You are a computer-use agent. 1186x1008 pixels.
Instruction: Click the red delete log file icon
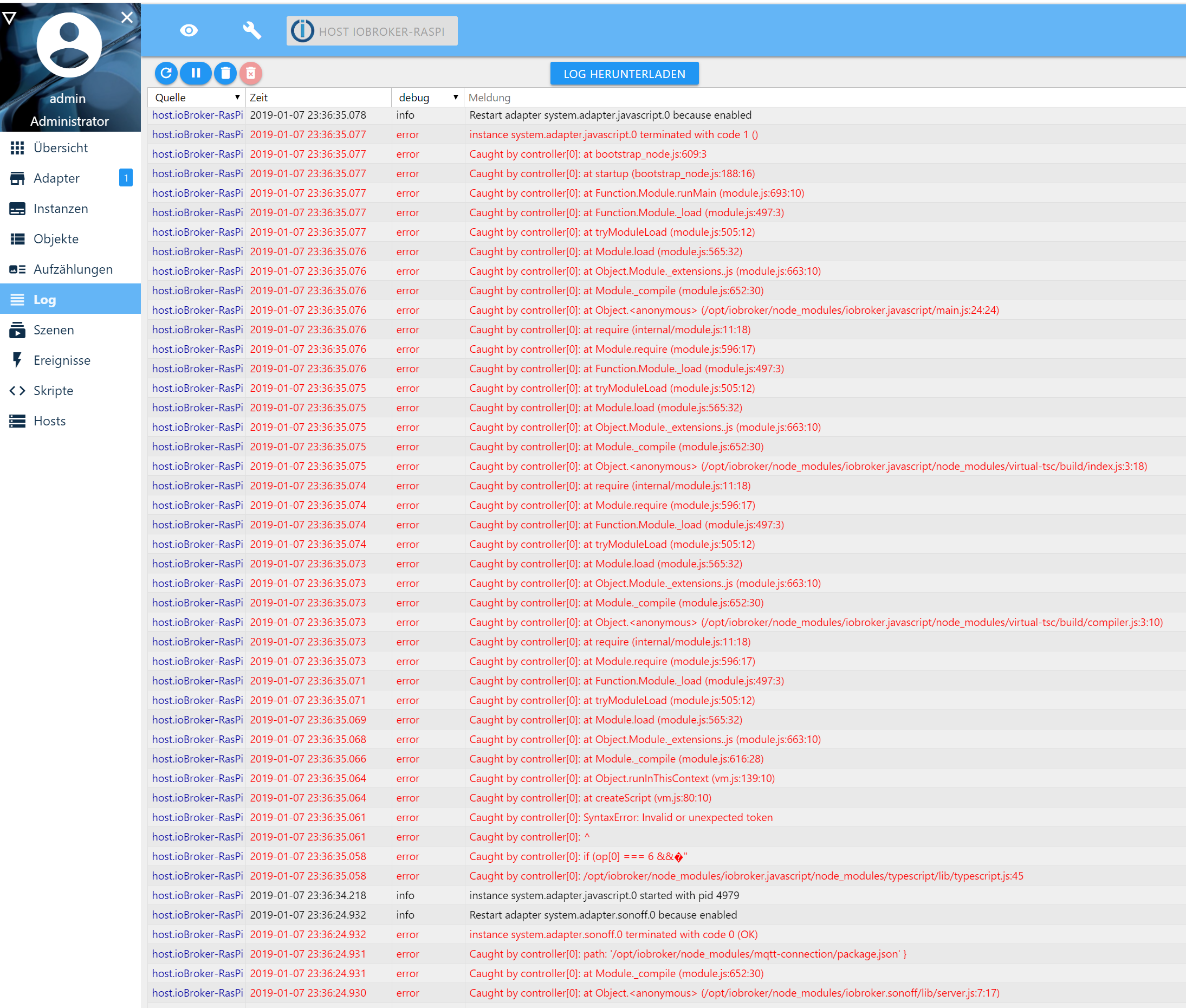coord(251,73)
